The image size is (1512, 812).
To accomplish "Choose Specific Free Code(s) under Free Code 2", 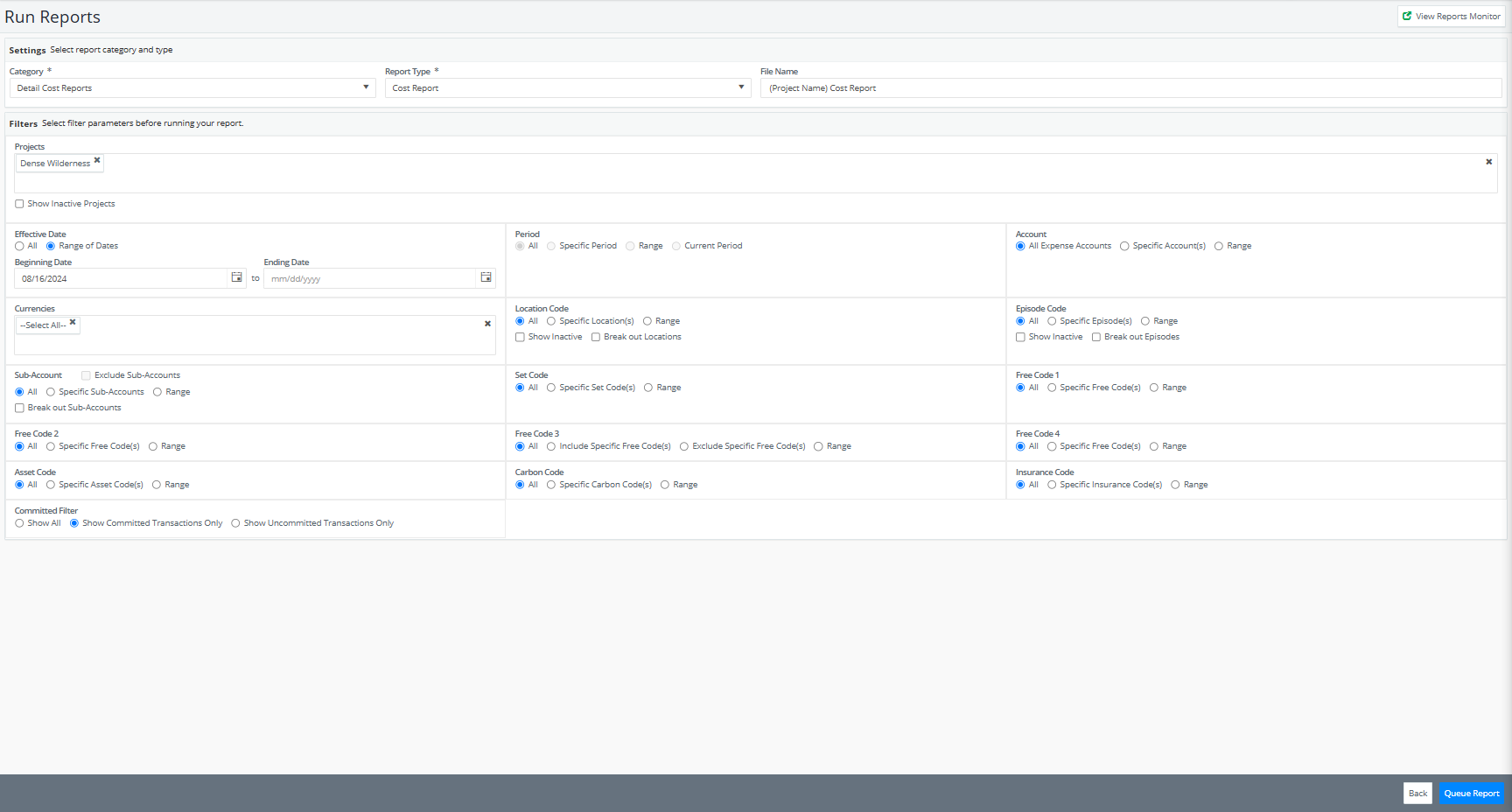I will tap(51, 446).
